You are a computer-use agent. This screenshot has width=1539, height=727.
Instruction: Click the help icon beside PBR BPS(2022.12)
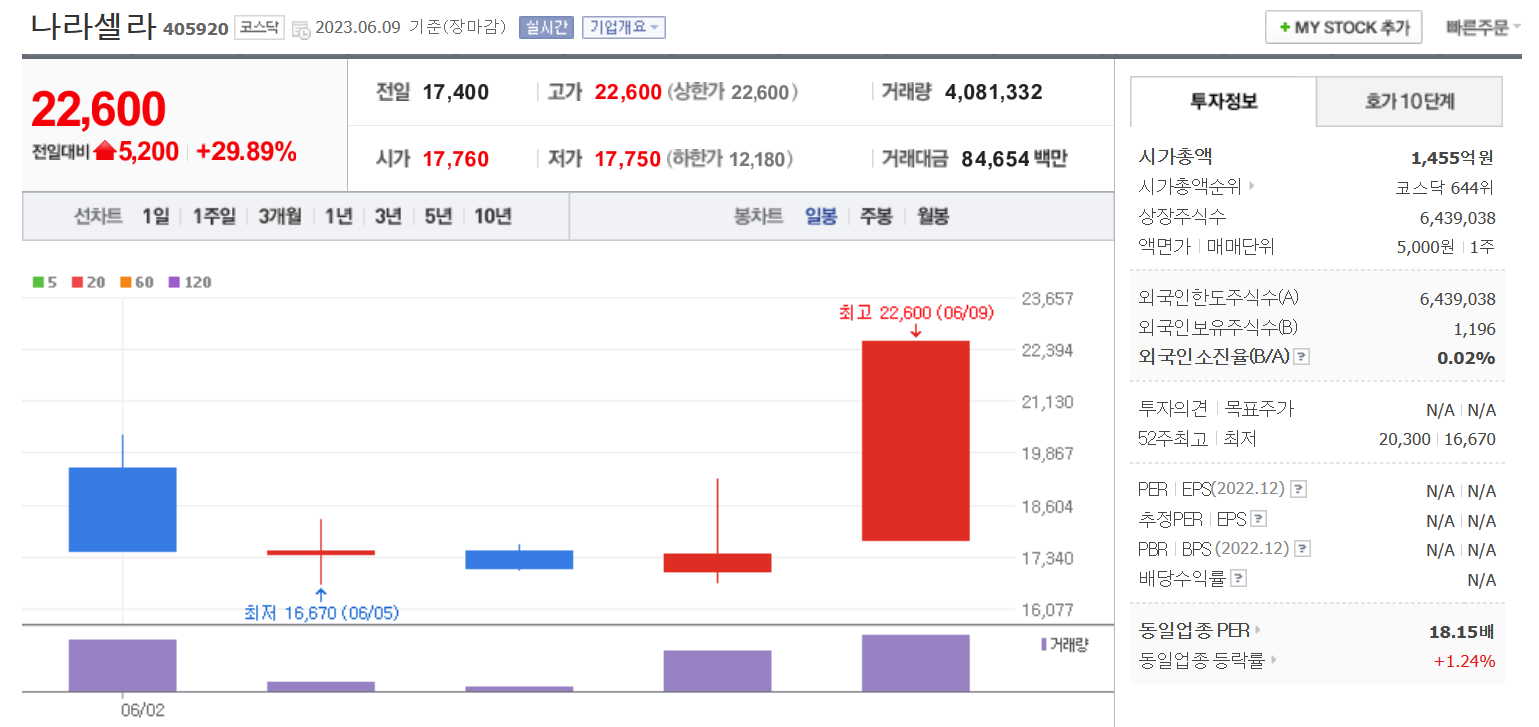point(1302,549)
